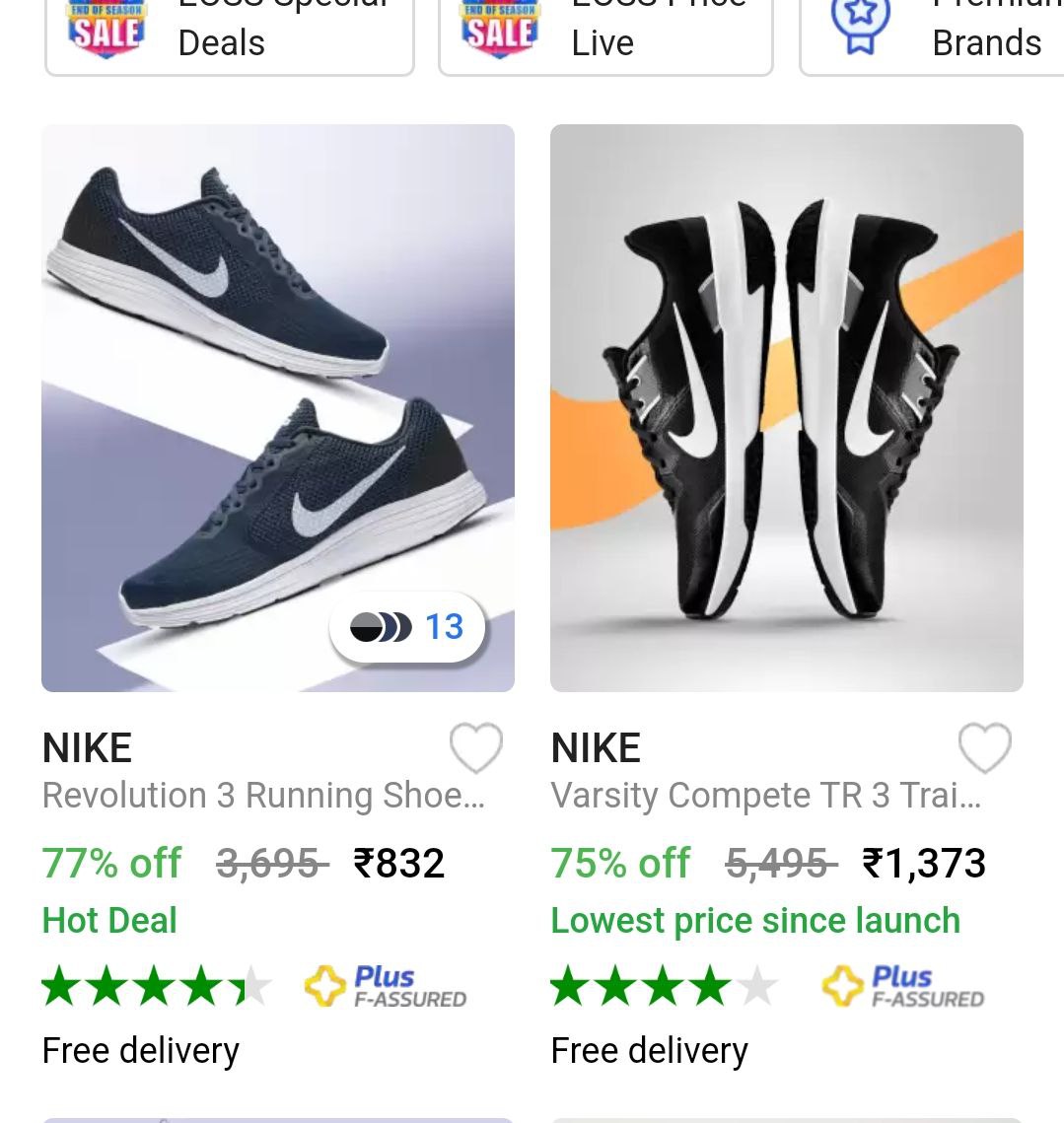Tap Lowest price since launch label
The height and width of the screenshot is (1123, 1064).
pos(755,920)
